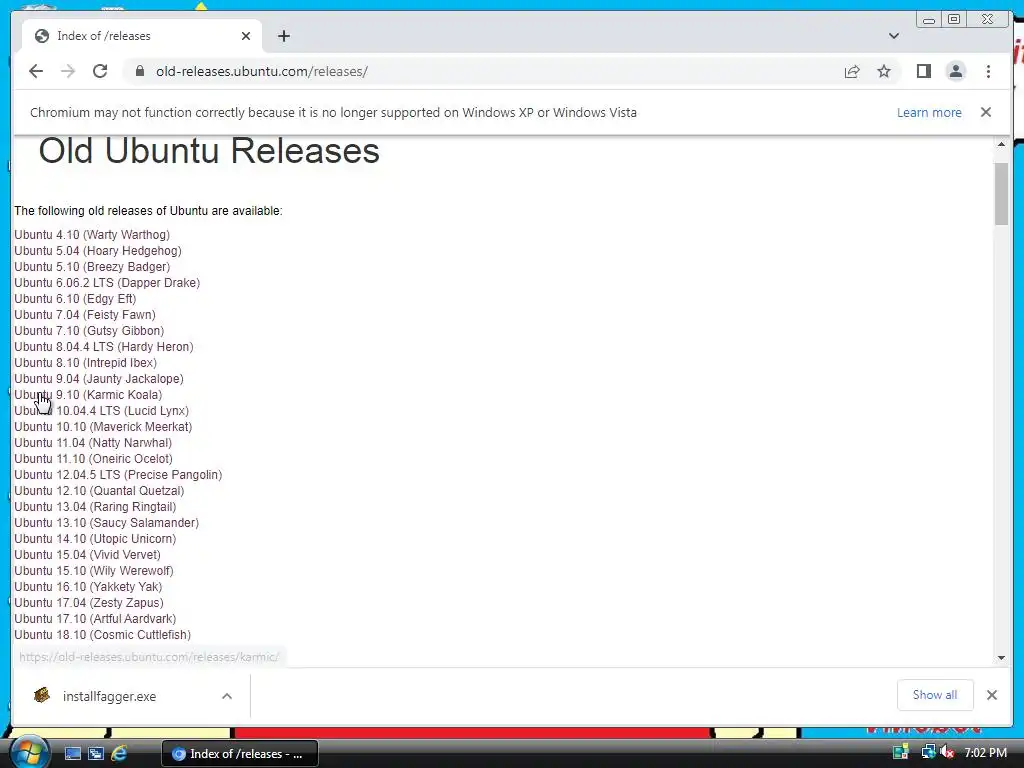Open Ubuntu 14.10 (Utopic Unicorn)
This screenshot has width=1024, height=768.
point(95,539)
